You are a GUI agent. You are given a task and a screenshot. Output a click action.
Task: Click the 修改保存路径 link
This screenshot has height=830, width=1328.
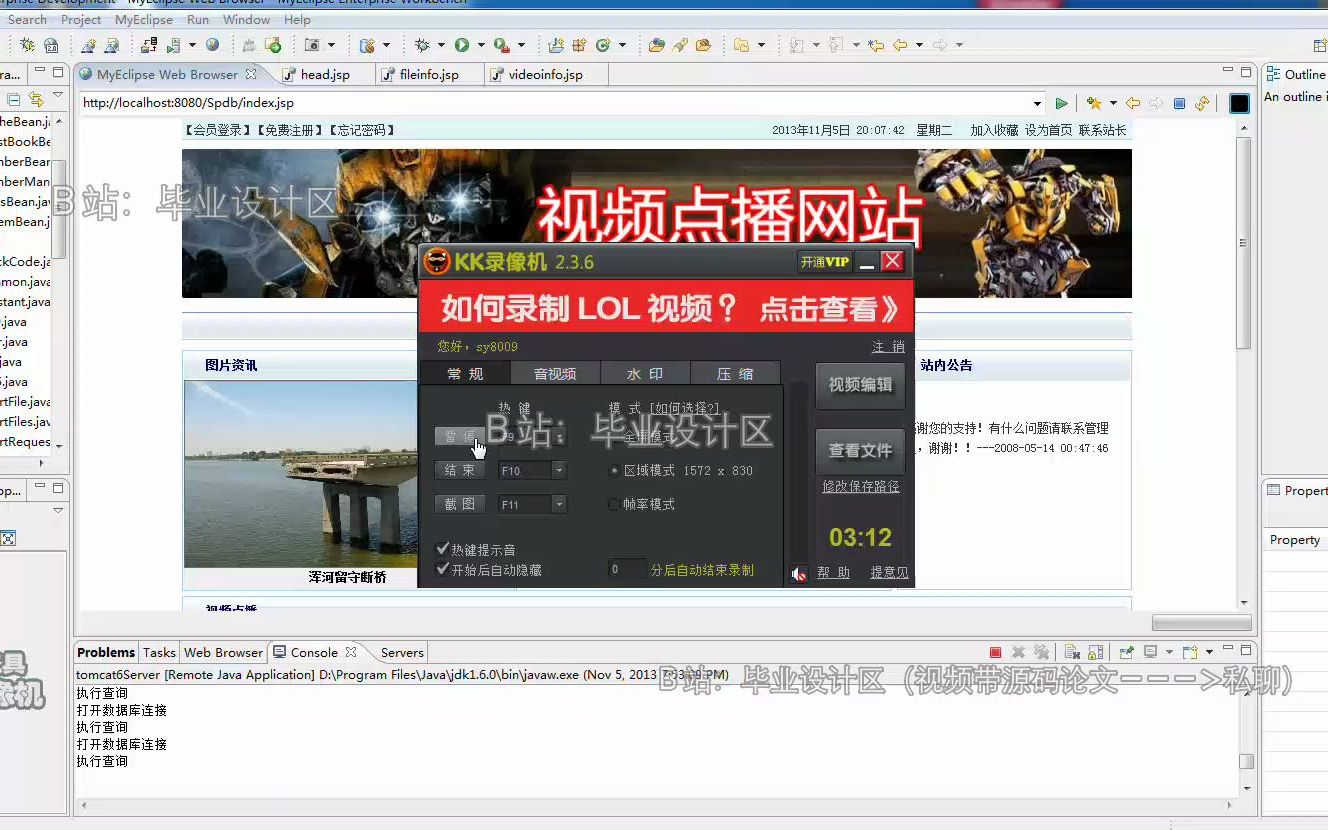861,486
